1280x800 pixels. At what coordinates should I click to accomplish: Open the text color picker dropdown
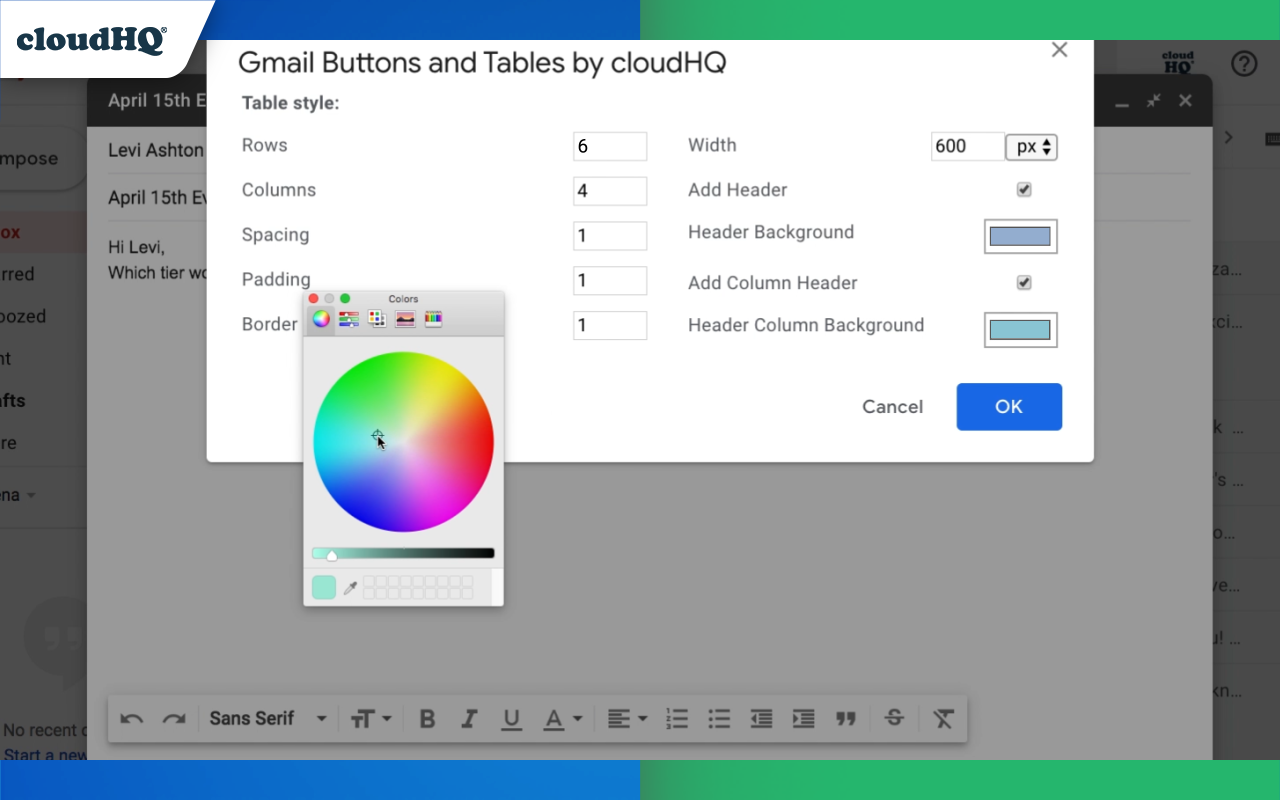tap(562, 718)
